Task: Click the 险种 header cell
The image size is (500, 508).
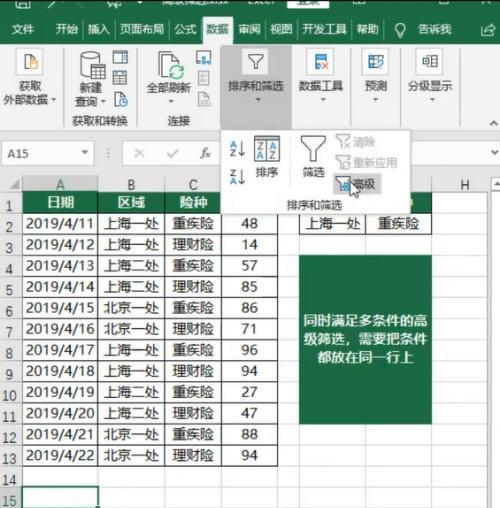Action: pyautogui.click(x=193, y=202)
